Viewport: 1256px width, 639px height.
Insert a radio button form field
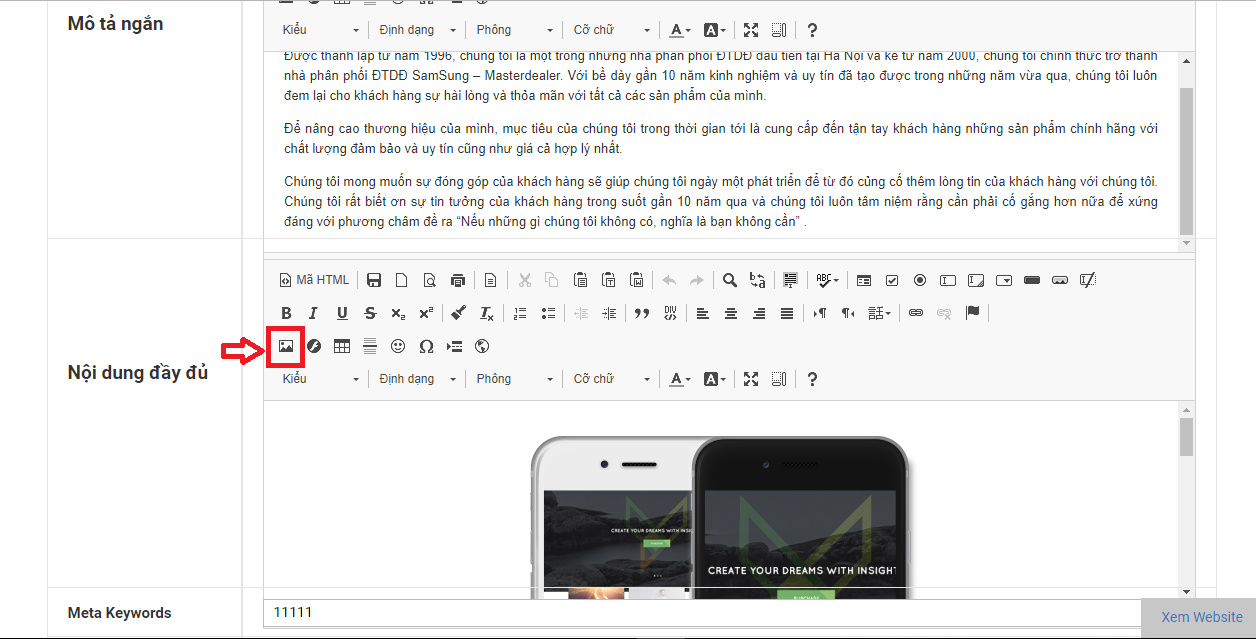click(920, 280)
